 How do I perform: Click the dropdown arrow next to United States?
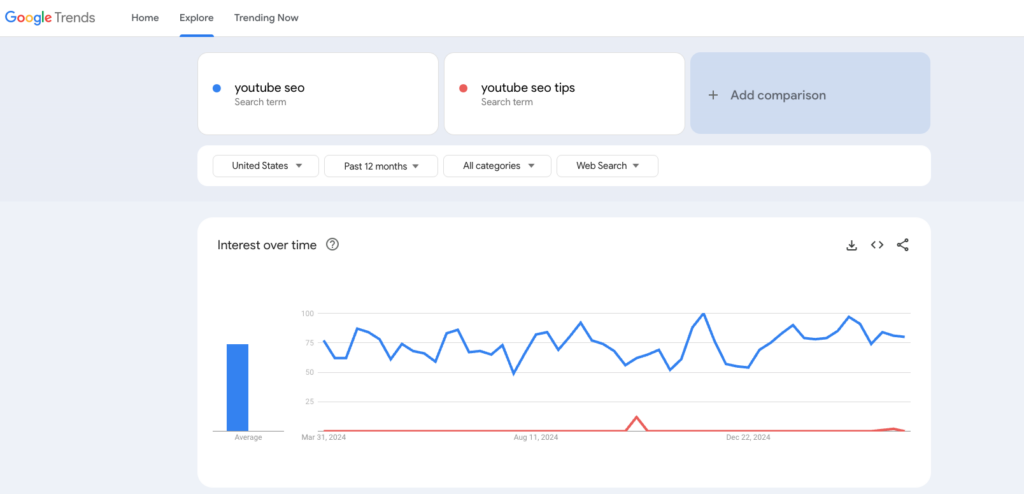coord(299,166)
